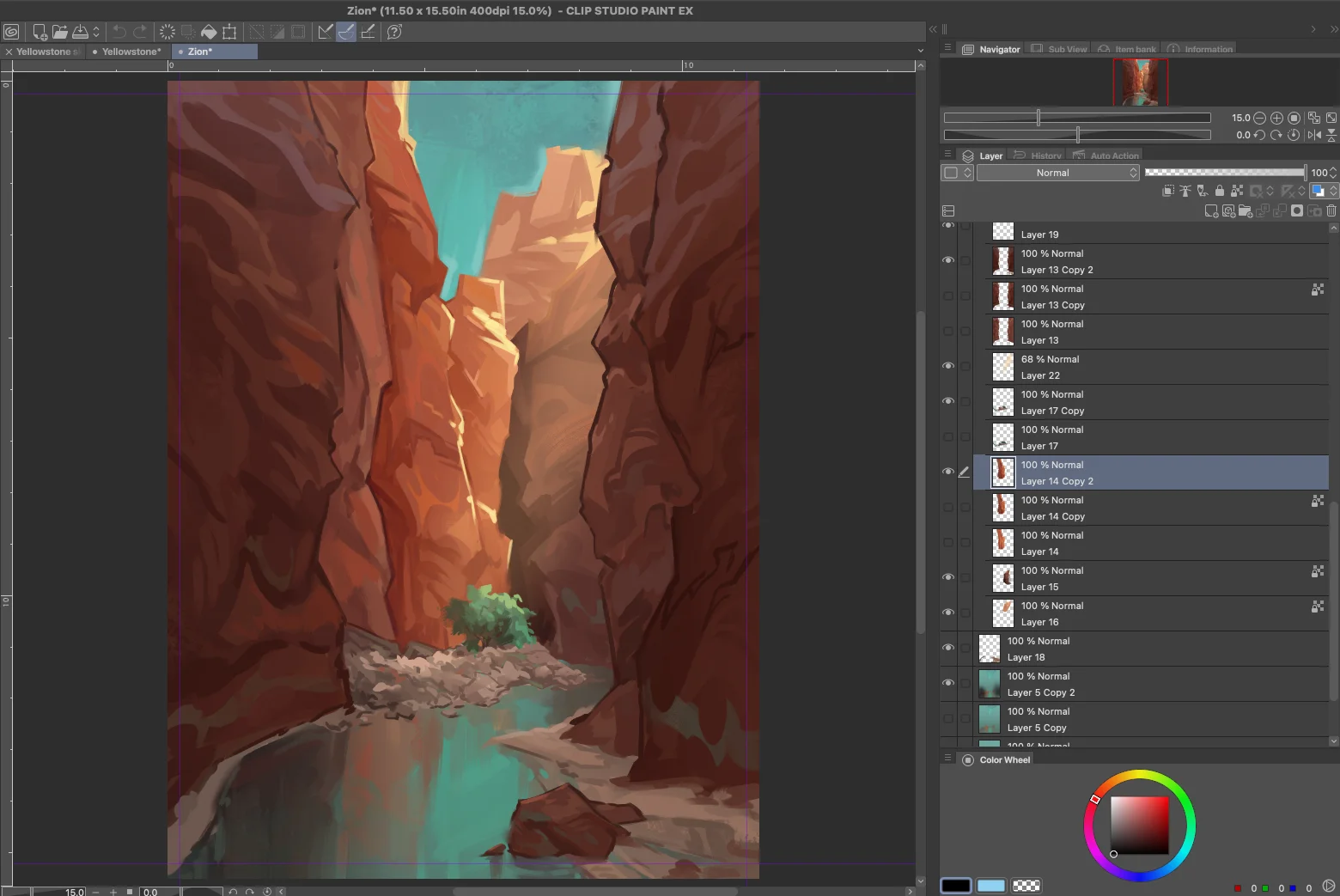Screen dimensions: 1340x896
Task: Click the Scale/Rotate transform icon
Action: click(229, 32)
